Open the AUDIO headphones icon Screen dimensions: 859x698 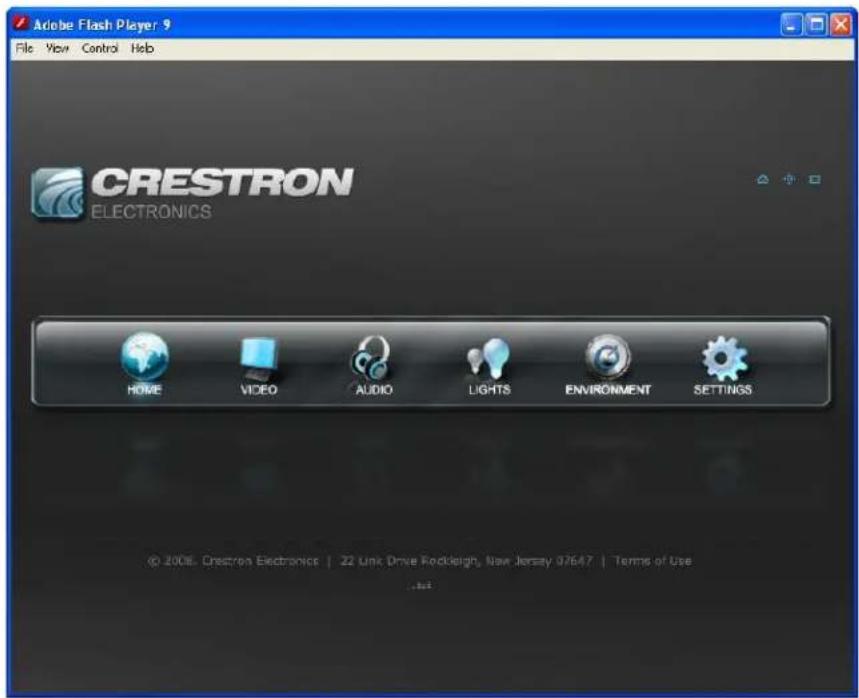point(371,358)
